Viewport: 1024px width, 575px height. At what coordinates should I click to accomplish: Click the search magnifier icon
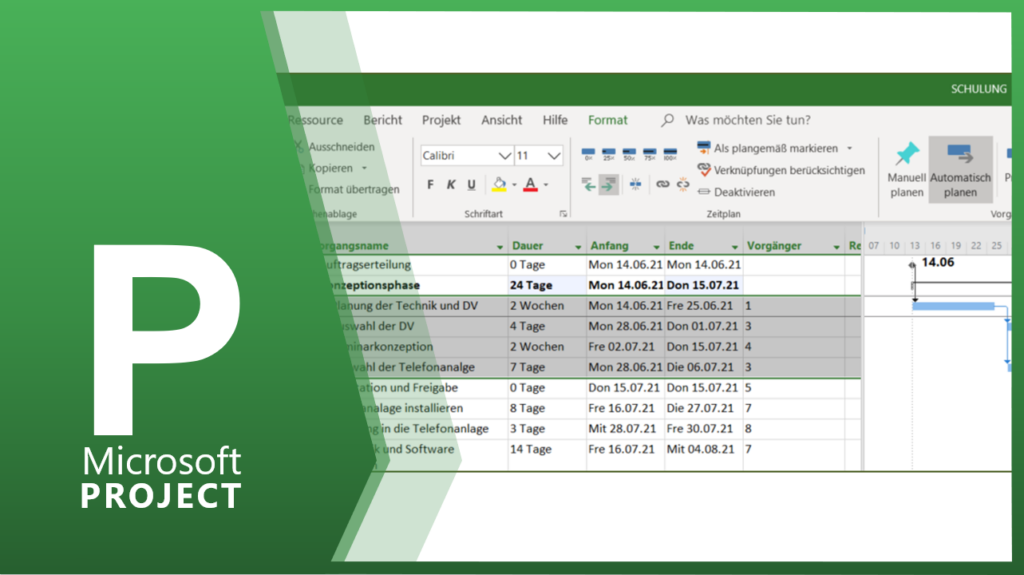[x=667, y=120]
